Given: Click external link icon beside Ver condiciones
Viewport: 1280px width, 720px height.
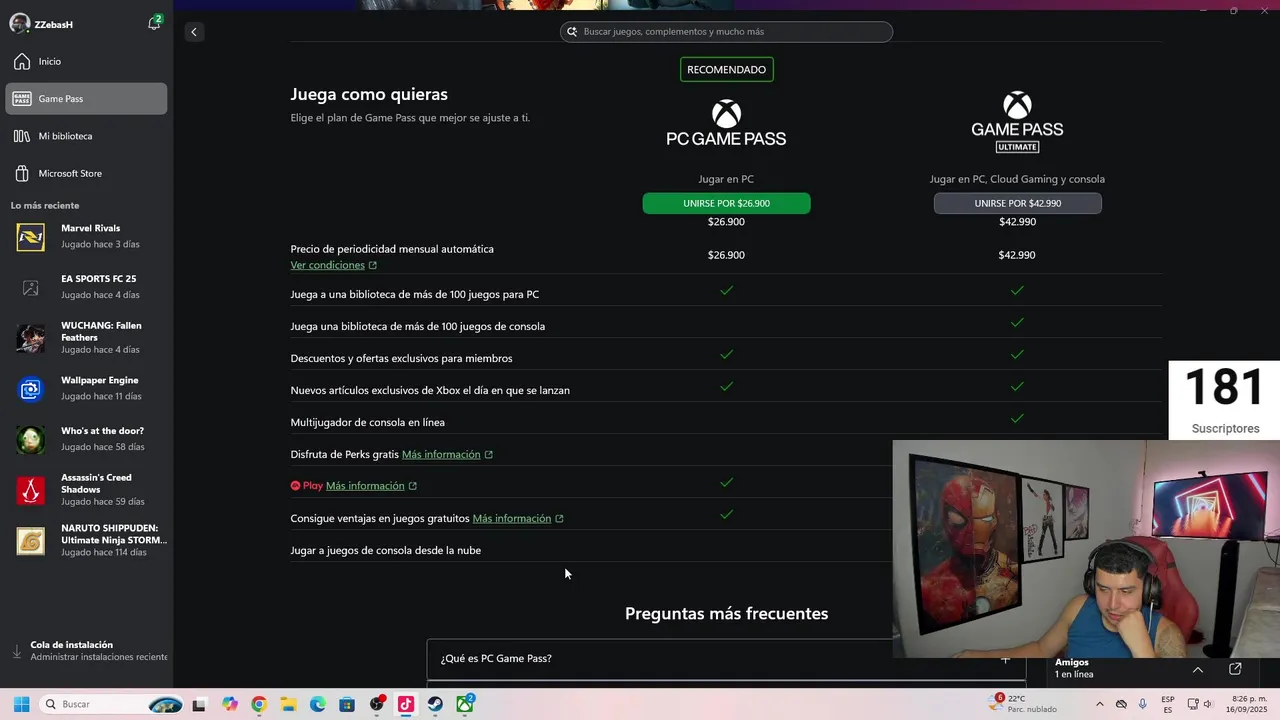Looking at the screenshot, I should pyautogui.click(x=373, y=265).
